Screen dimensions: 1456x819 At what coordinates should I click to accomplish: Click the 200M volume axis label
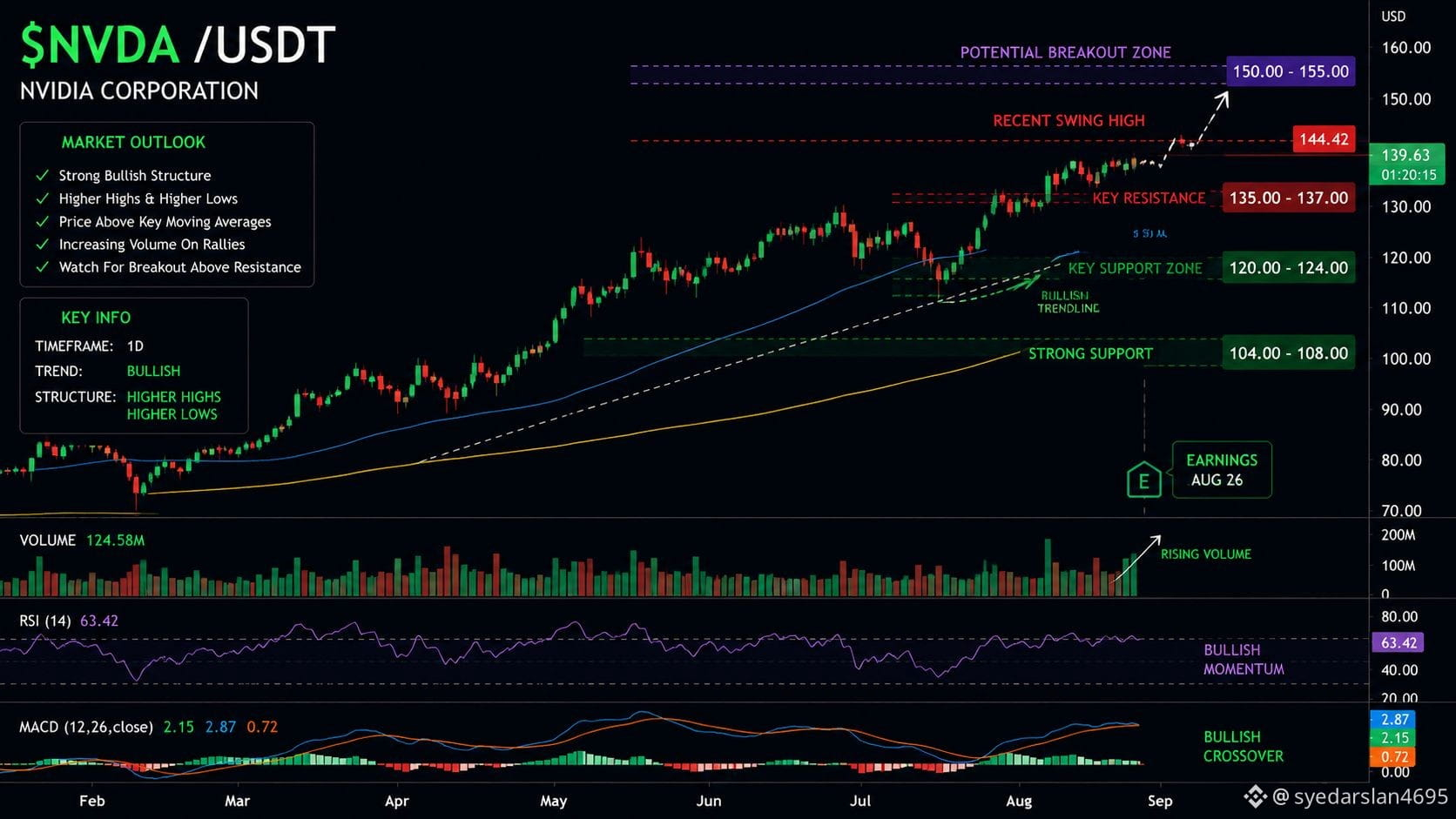pos(1398,535)
